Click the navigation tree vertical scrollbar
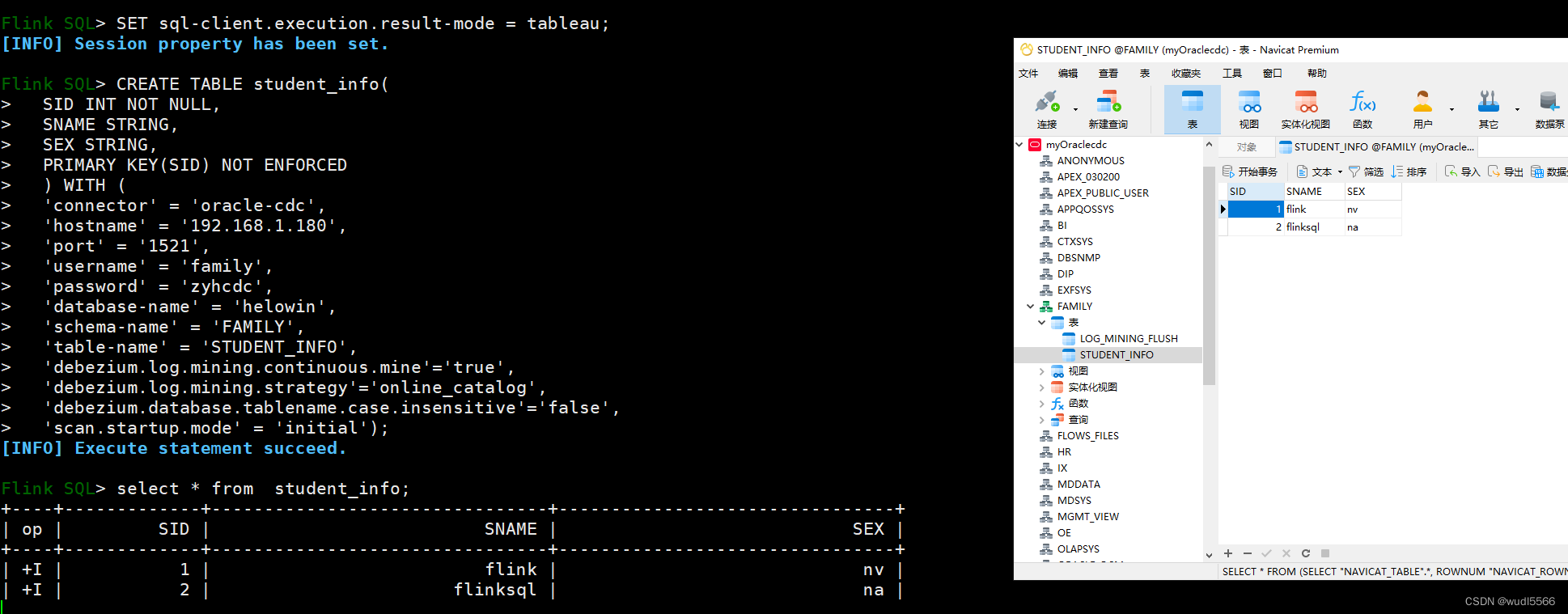 (x=1209, y=275)
